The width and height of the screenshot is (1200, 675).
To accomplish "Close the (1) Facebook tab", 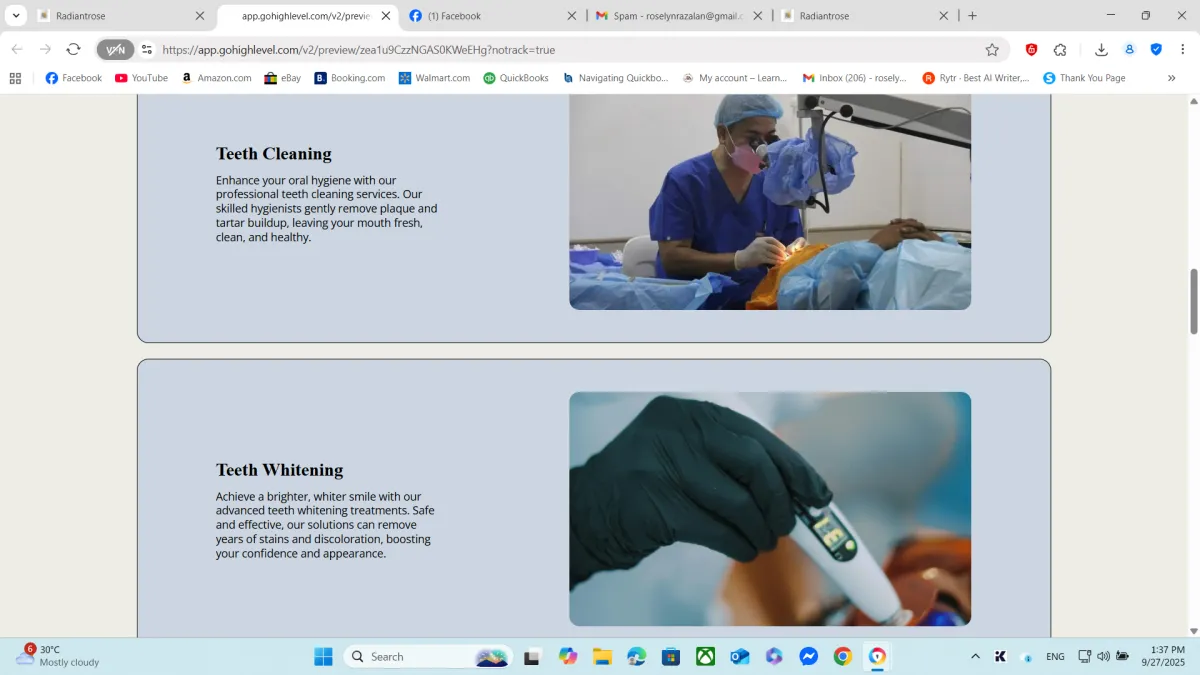I will (572, 16).
